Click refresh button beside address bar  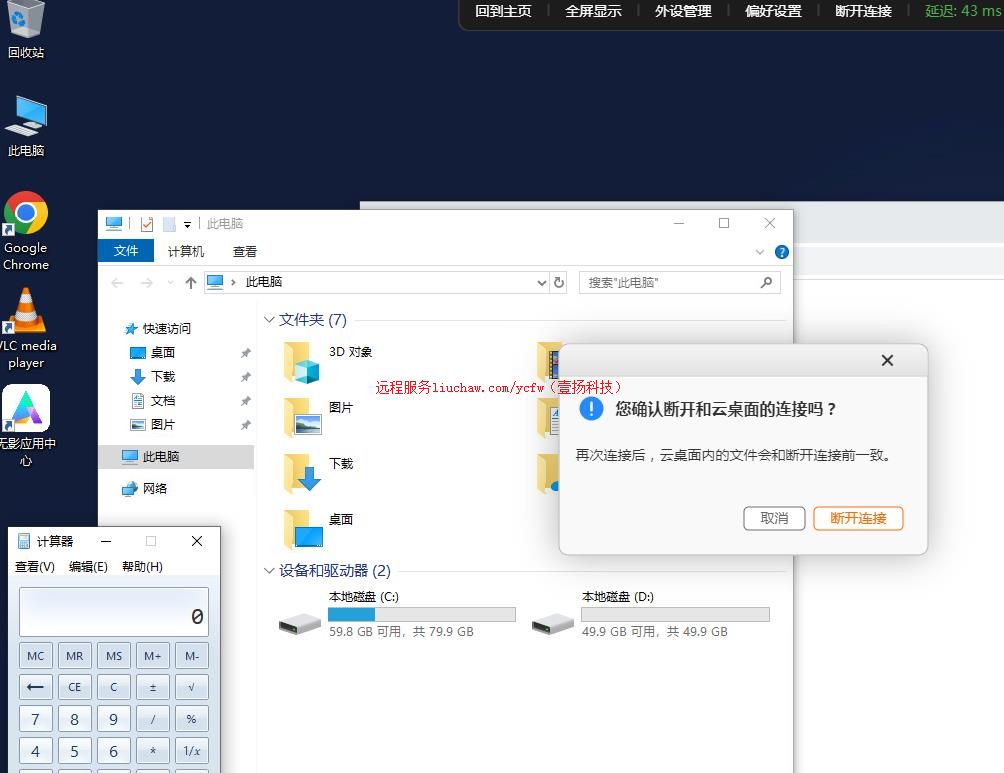[559, 283]
